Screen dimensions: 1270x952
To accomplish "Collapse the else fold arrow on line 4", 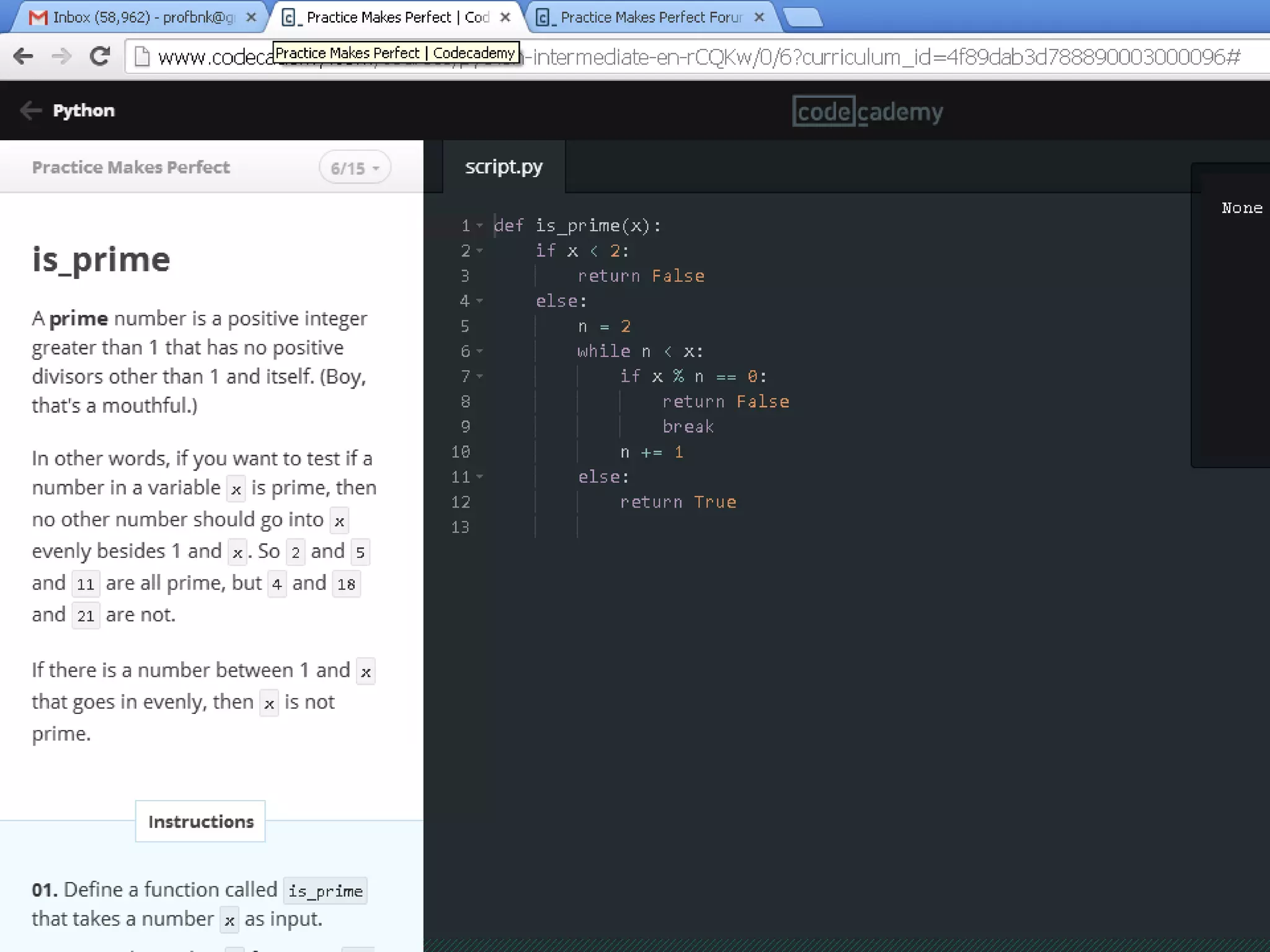I will click(479, 301).
